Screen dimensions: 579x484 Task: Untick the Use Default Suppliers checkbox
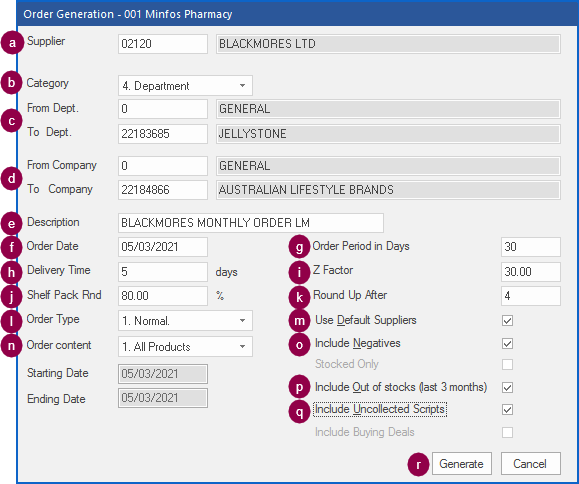[507, 320]
